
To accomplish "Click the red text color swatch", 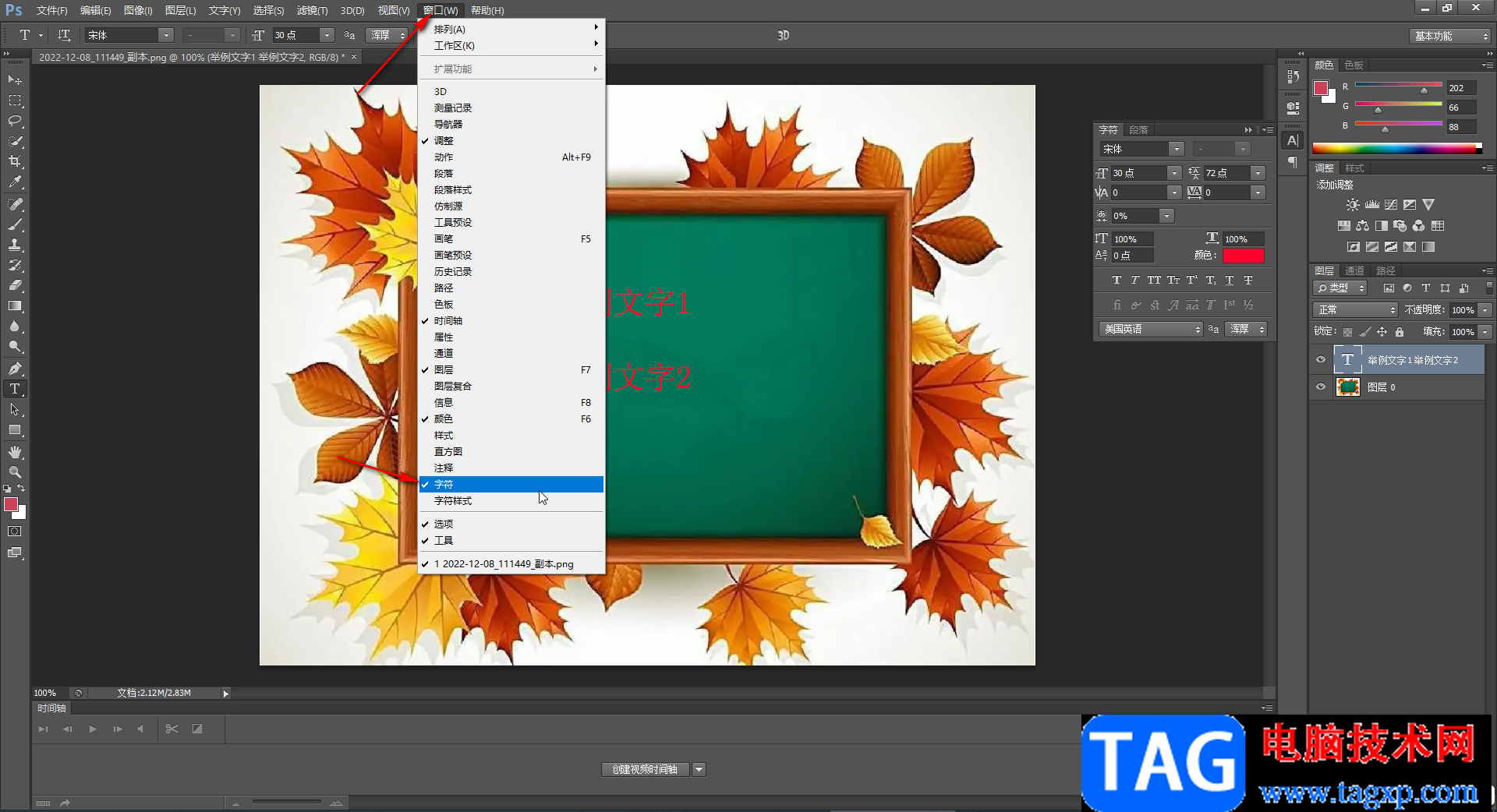I will (1244, 256).
